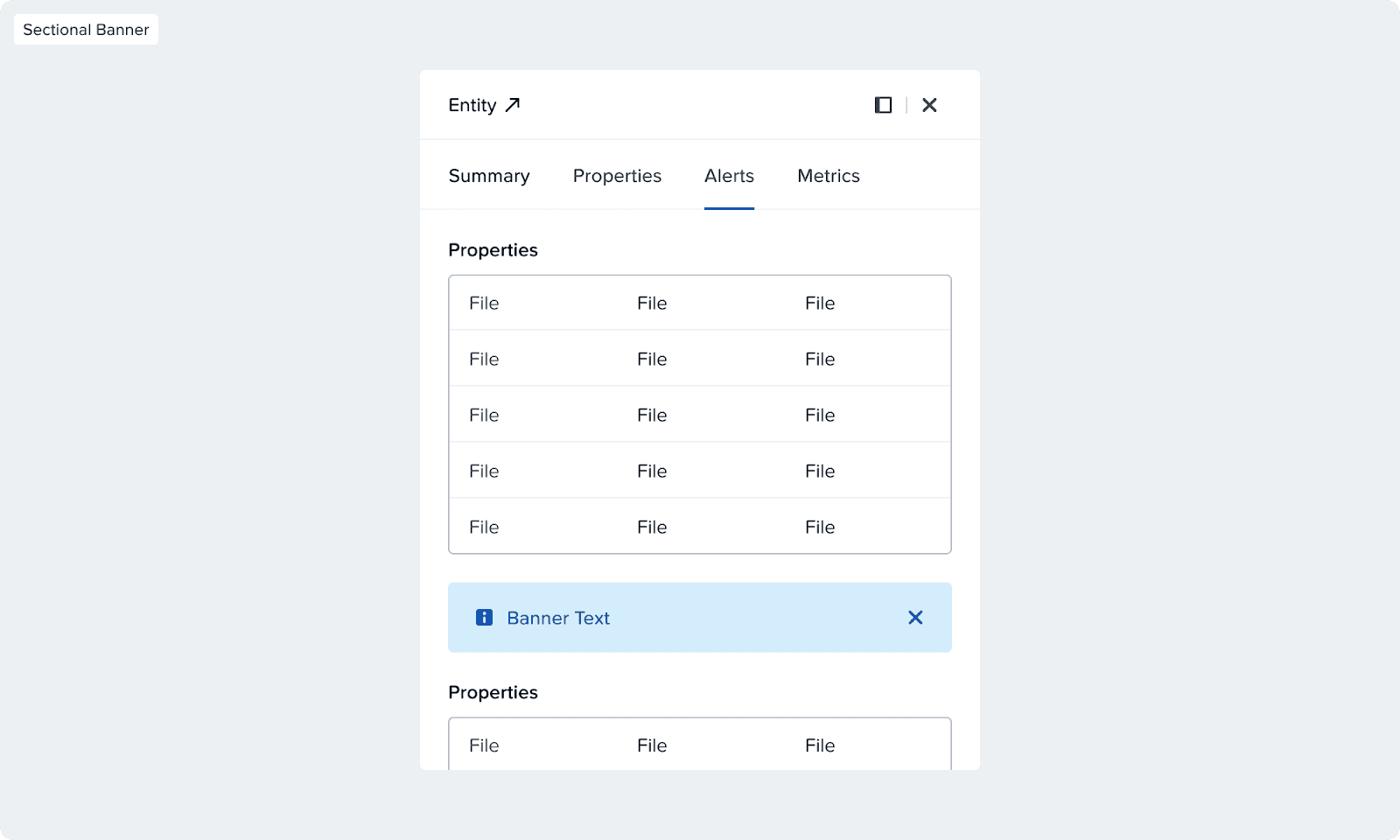This screenshot has width=1400, height=840.
Task: Click the Entity title link
Action: click(472, 105)
